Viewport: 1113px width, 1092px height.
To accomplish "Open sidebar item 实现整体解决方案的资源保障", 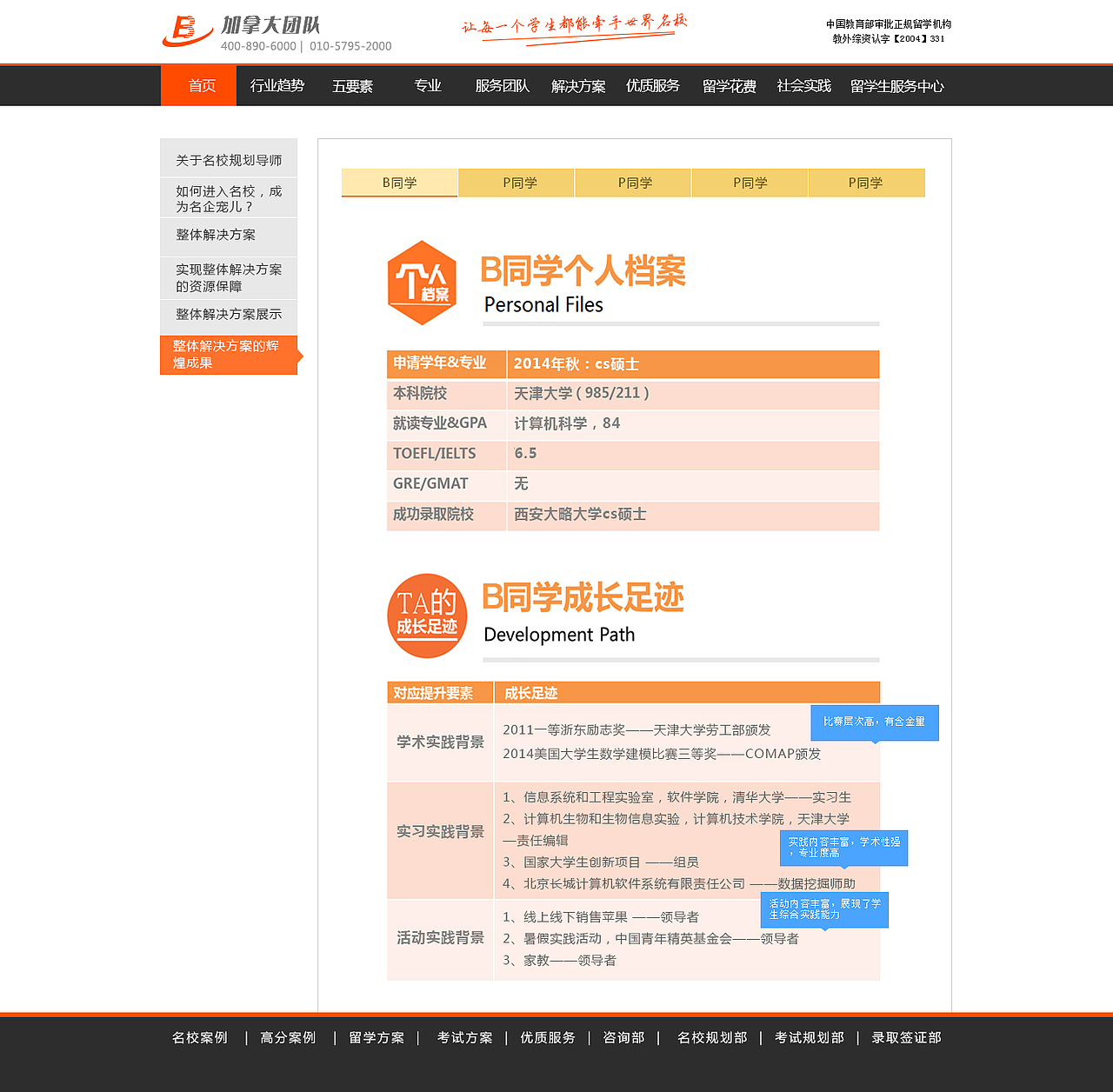I will coord(229,277).
